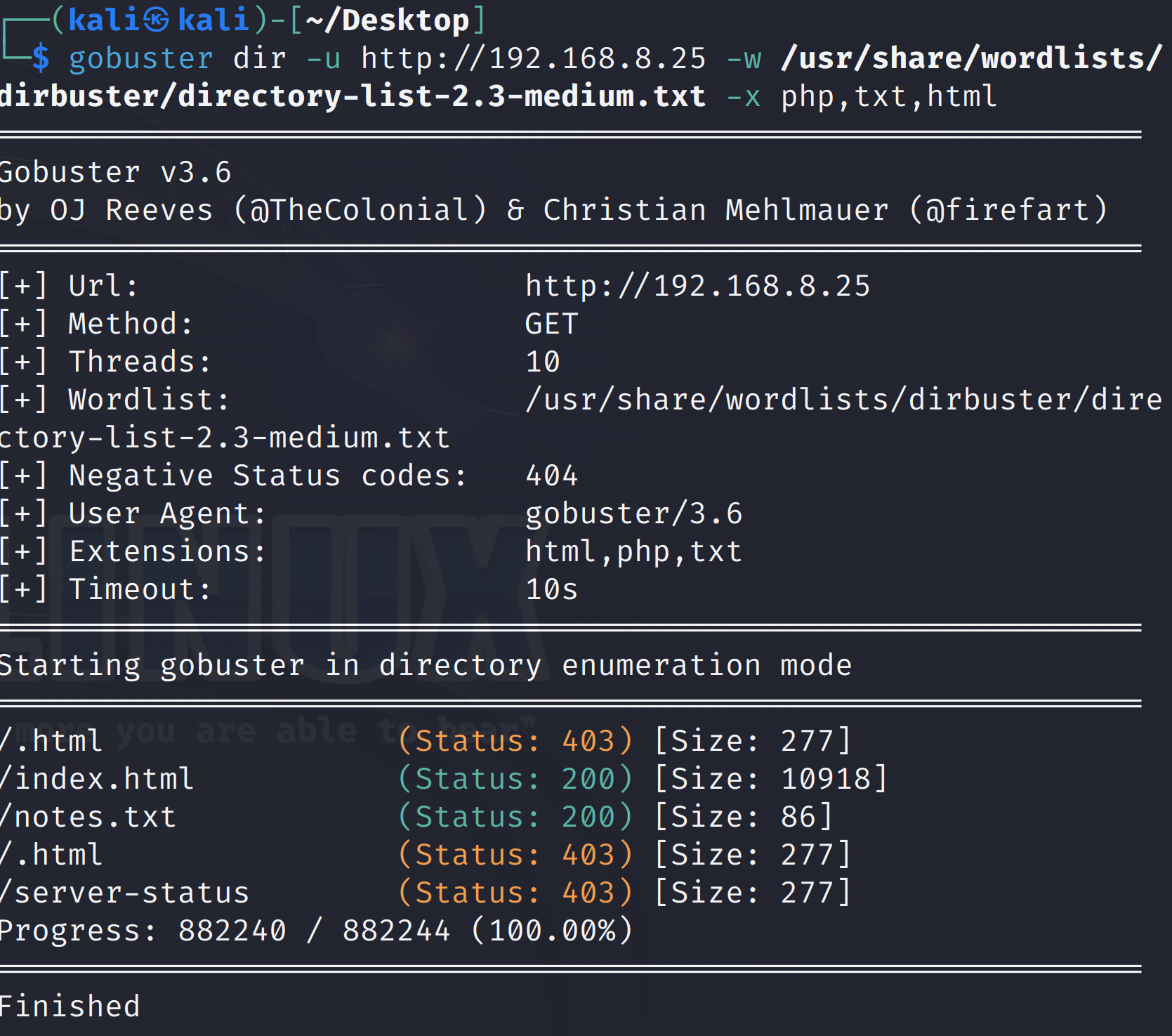Click the 'User Agent:' label
Image resolution: width=1172 pixels, height=1036 pixels.
point(167,513)
